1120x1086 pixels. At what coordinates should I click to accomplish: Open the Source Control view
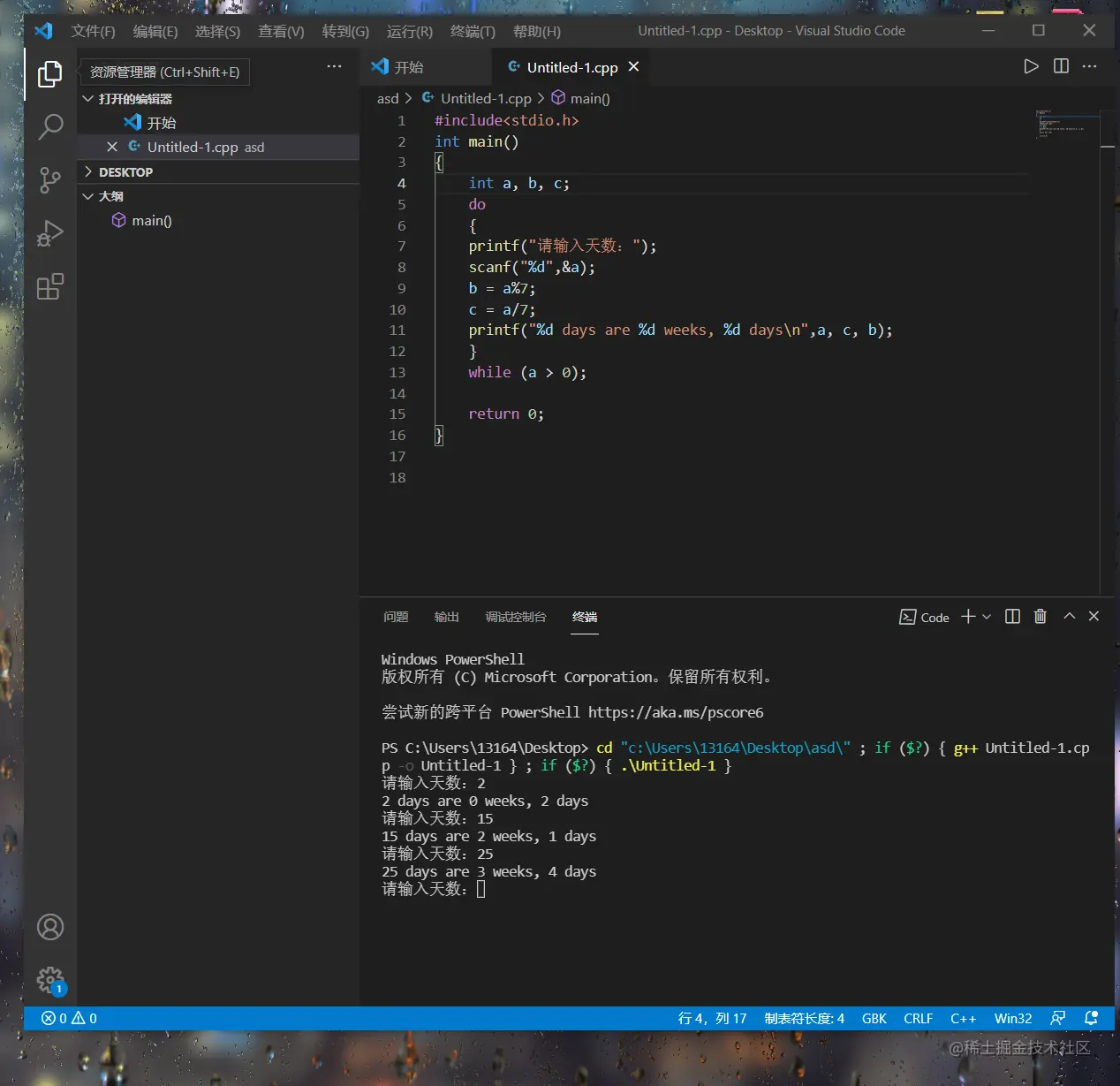point(50,180)
